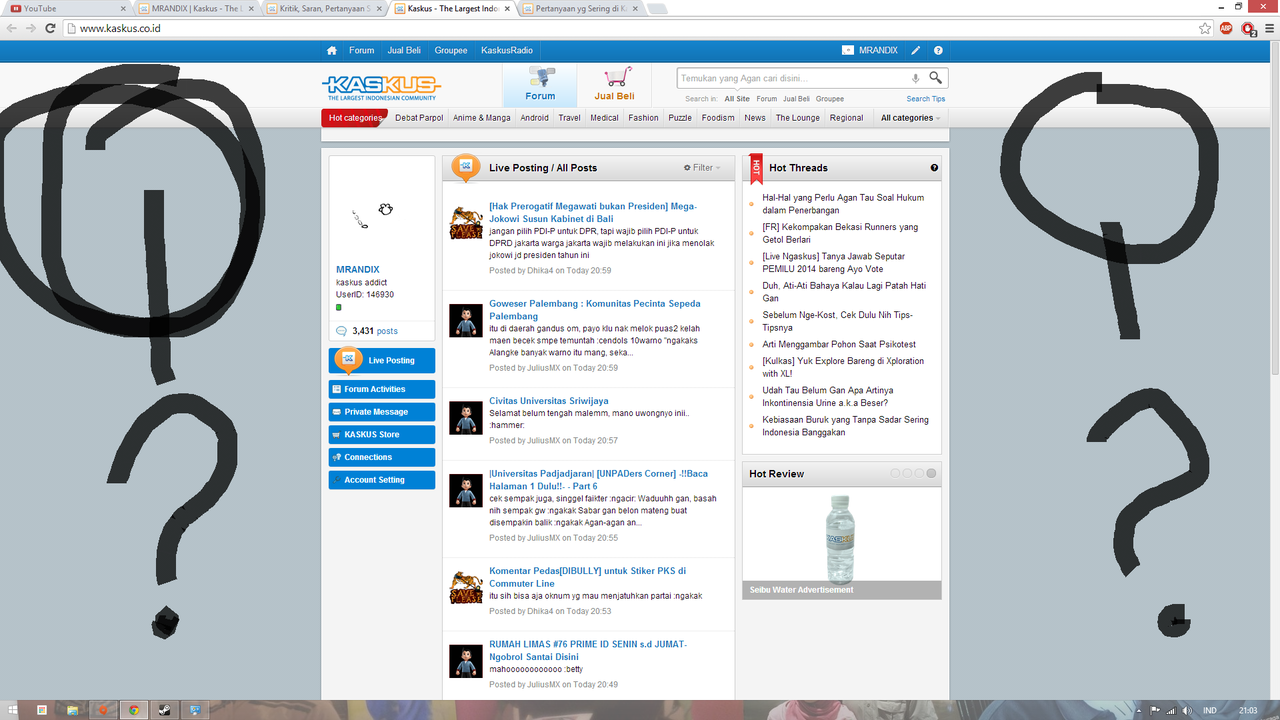This screenshot has width=1280, height=720.
Task: Open Private Message sidebar button
Action: 382,412
